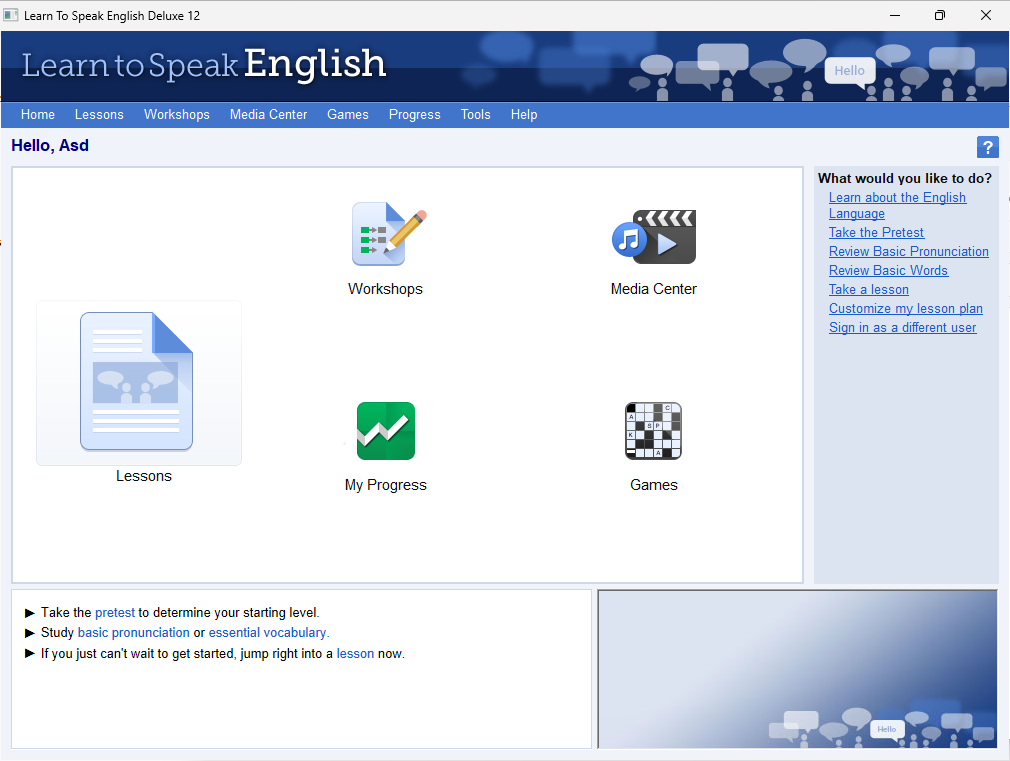Close the Learn To Speak English window

point(986,15)
